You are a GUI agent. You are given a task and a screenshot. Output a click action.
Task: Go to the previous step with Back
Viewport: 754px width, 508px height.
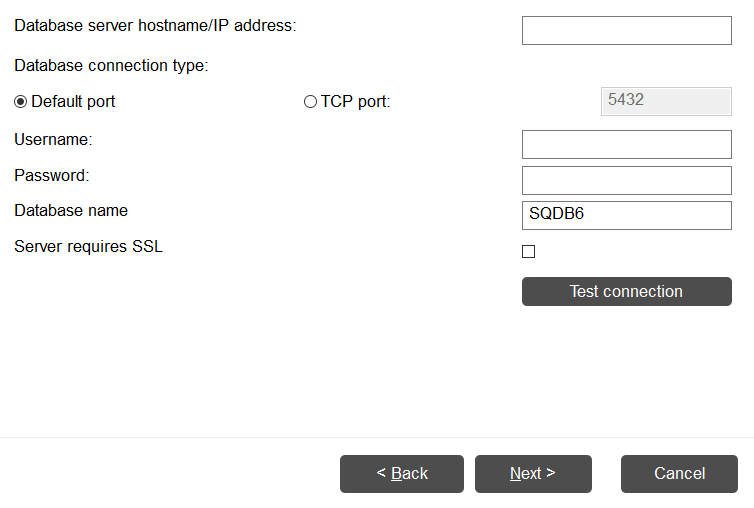tap(402, 474)
